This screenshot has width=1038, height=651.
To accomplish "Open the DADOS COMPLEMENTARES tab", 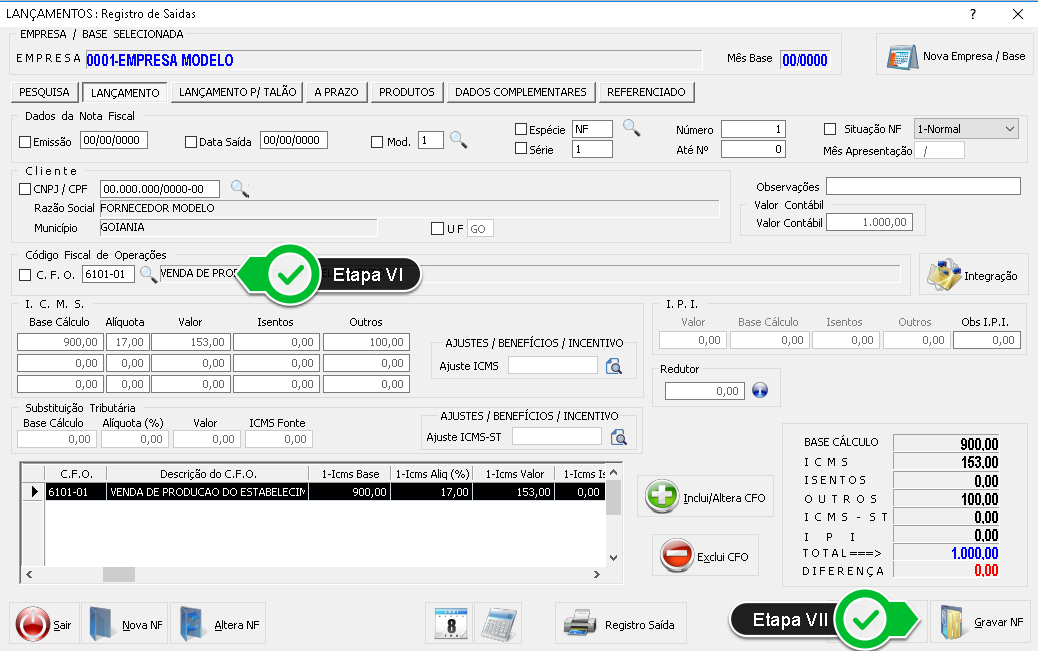I will tap(520, 92).
